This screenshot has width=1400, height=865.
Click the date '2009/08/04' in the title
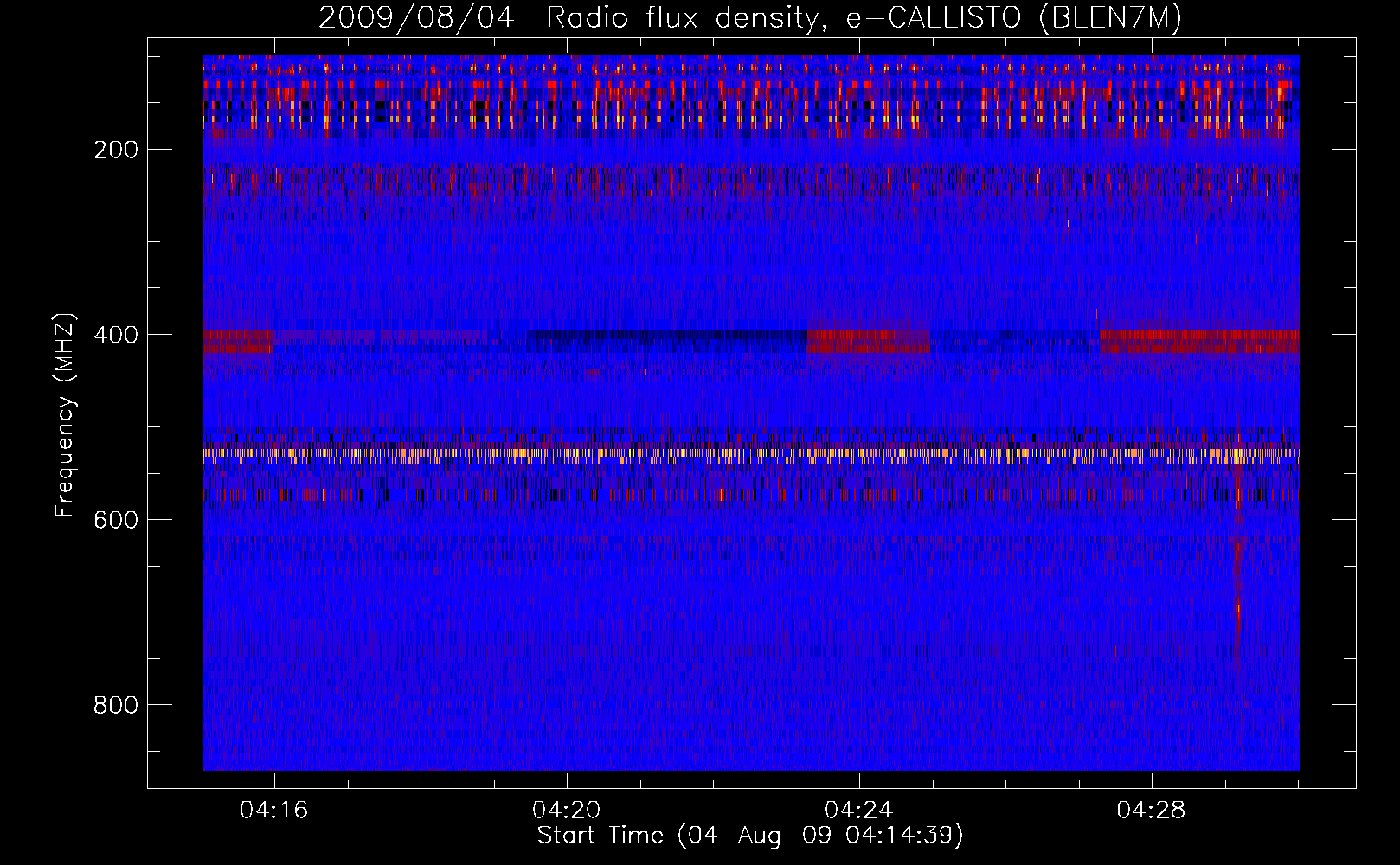[419, 18]
